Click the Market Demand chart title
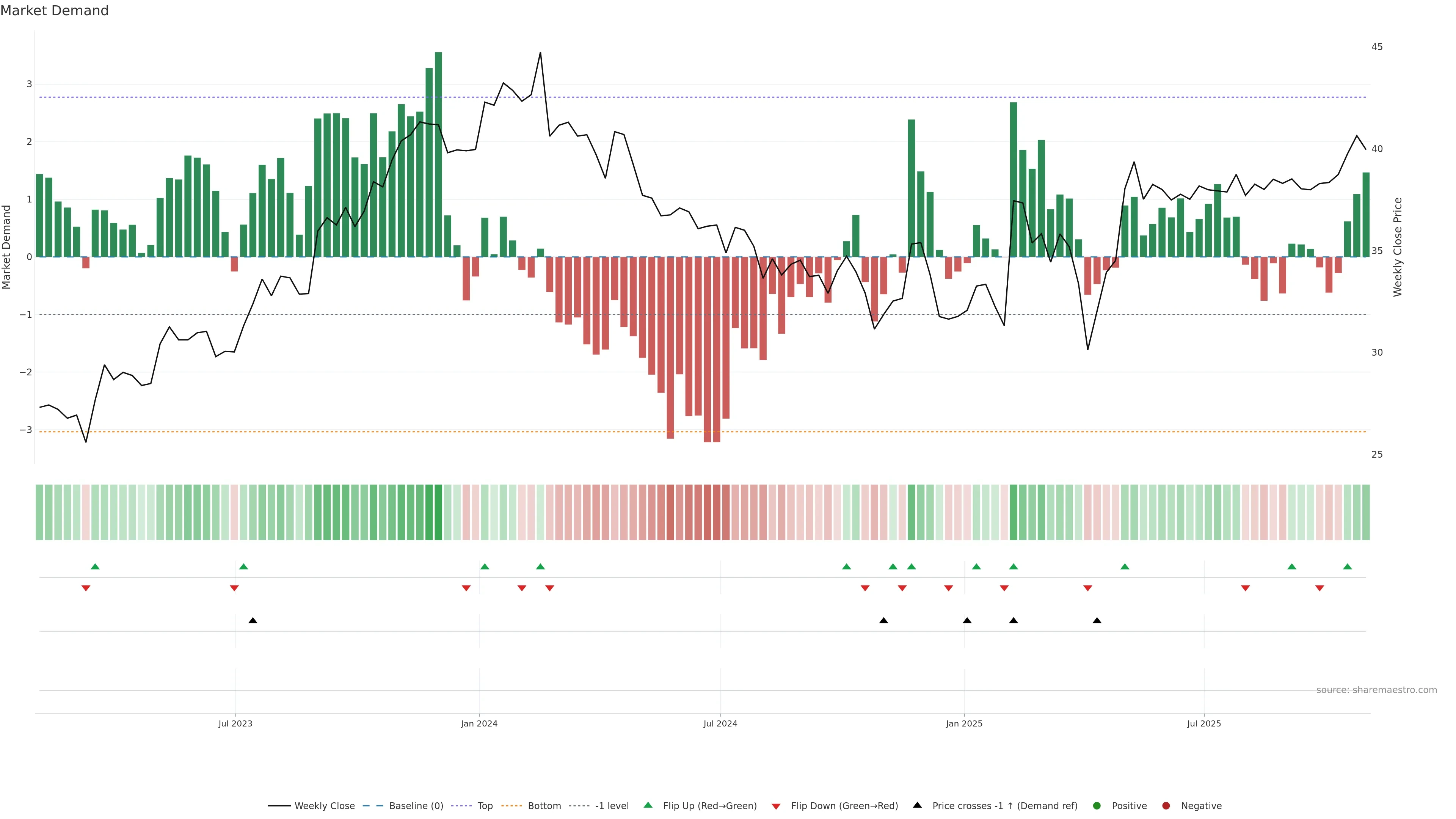Screen dimensions: 1456x819 [55, 11]
